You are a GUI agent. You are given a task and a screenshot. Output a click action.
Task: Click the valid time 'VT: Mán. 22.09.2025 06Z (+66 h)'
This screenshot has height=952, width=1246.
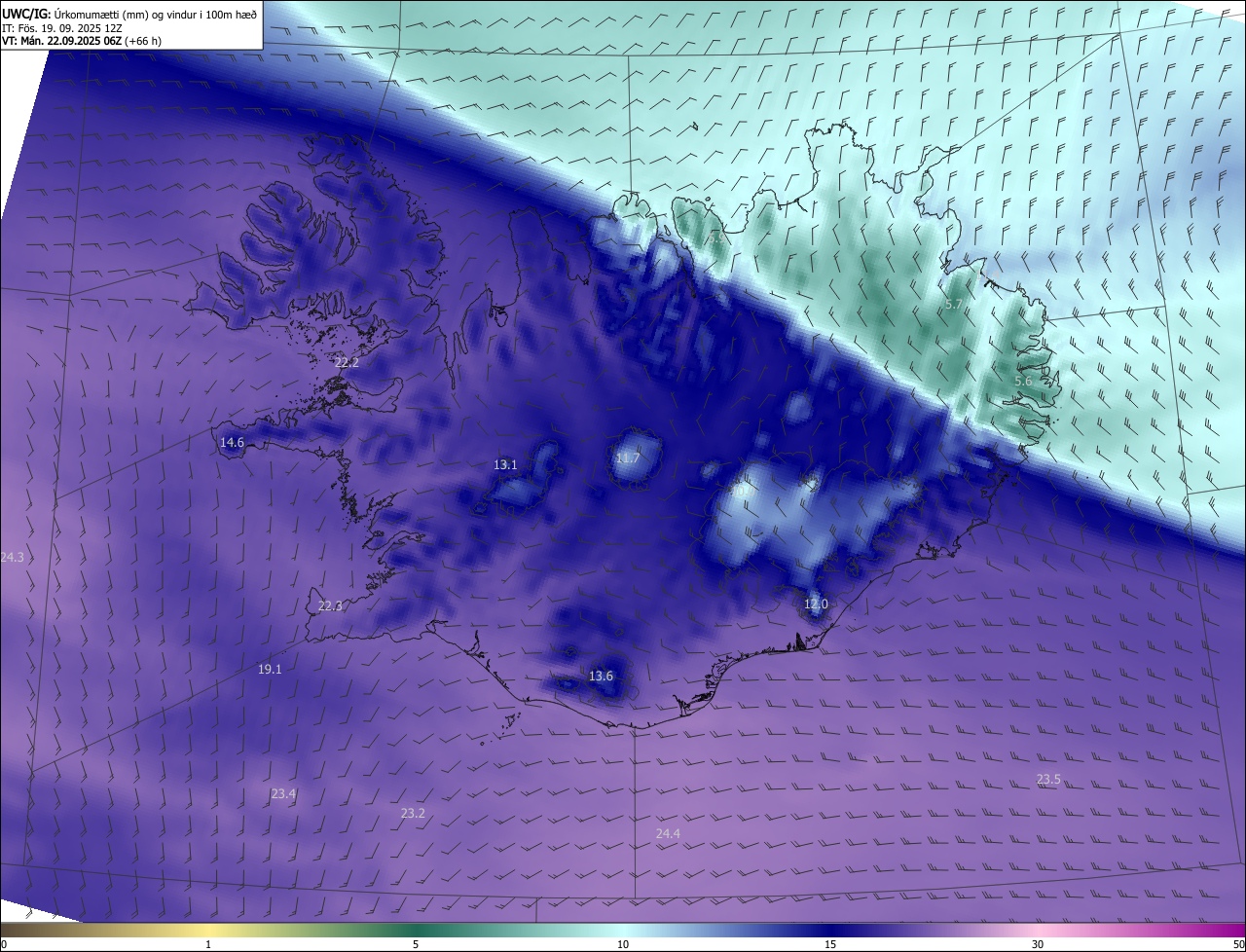coord(82,41)
